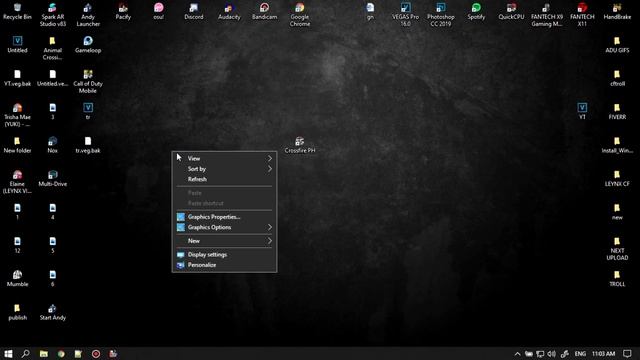Select the gn document icon
The image size is (640, 360).
370,11
